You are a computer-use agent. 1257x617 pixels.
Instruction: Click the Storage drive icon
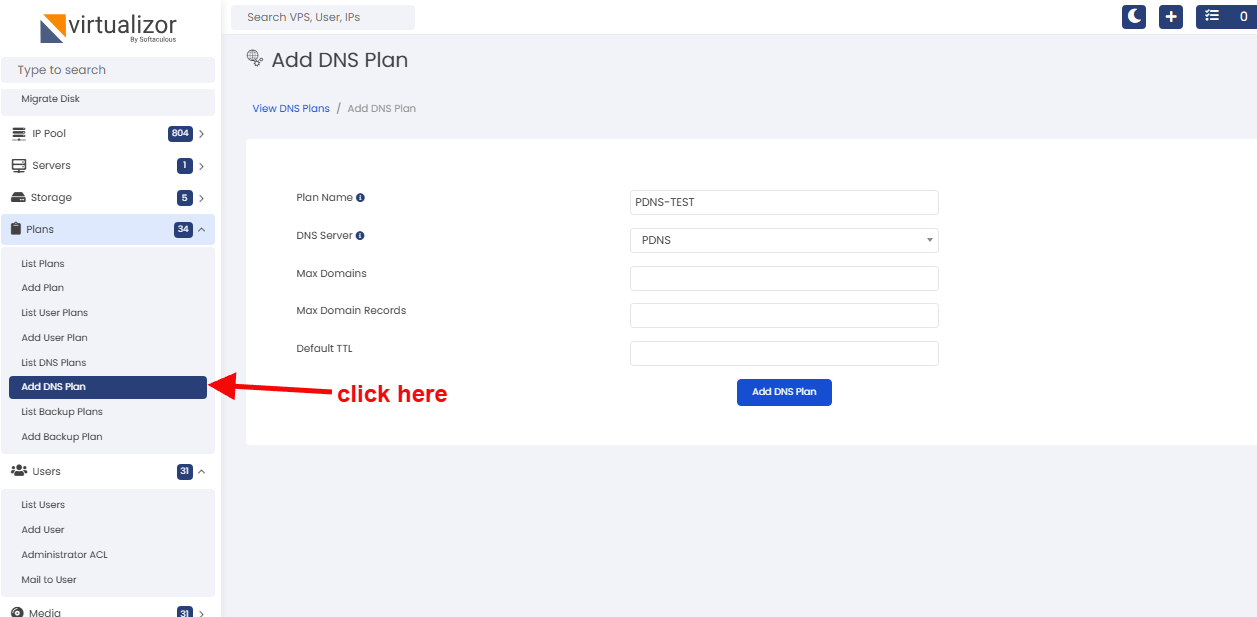[x=18, y=198]
